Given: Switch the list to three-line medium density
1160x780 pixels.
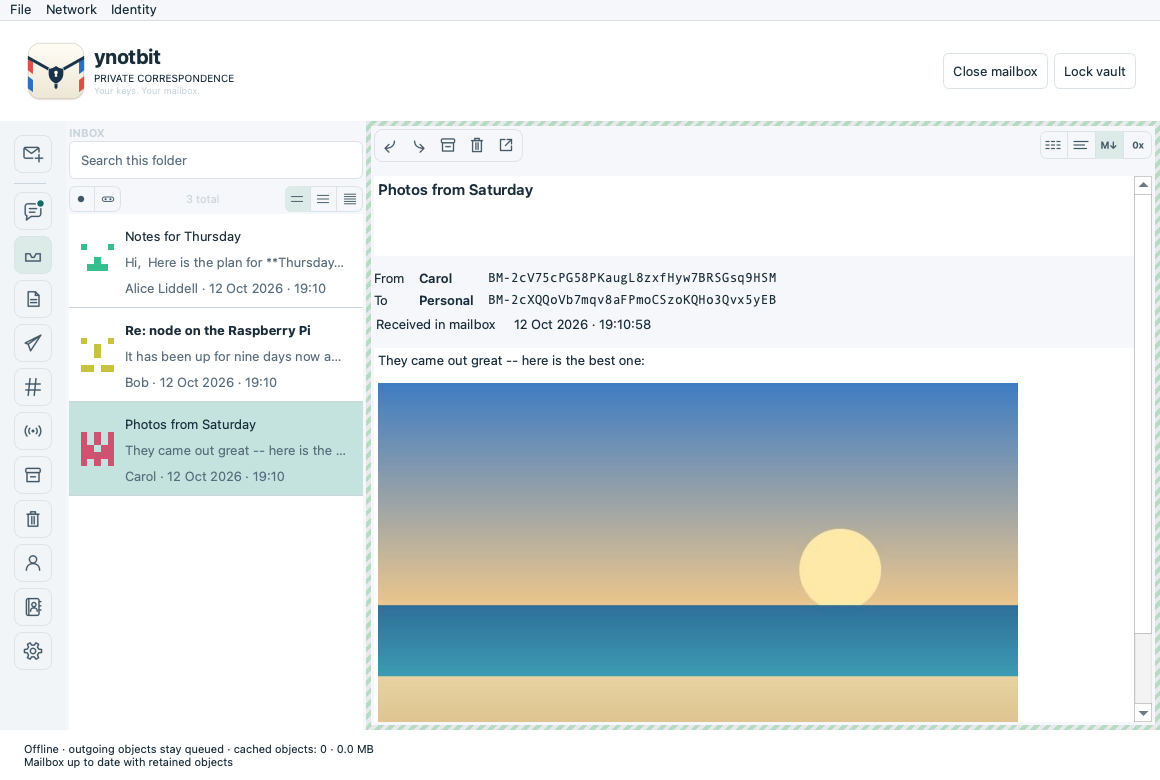Looking at the screenshot, I should pos(323,199).
